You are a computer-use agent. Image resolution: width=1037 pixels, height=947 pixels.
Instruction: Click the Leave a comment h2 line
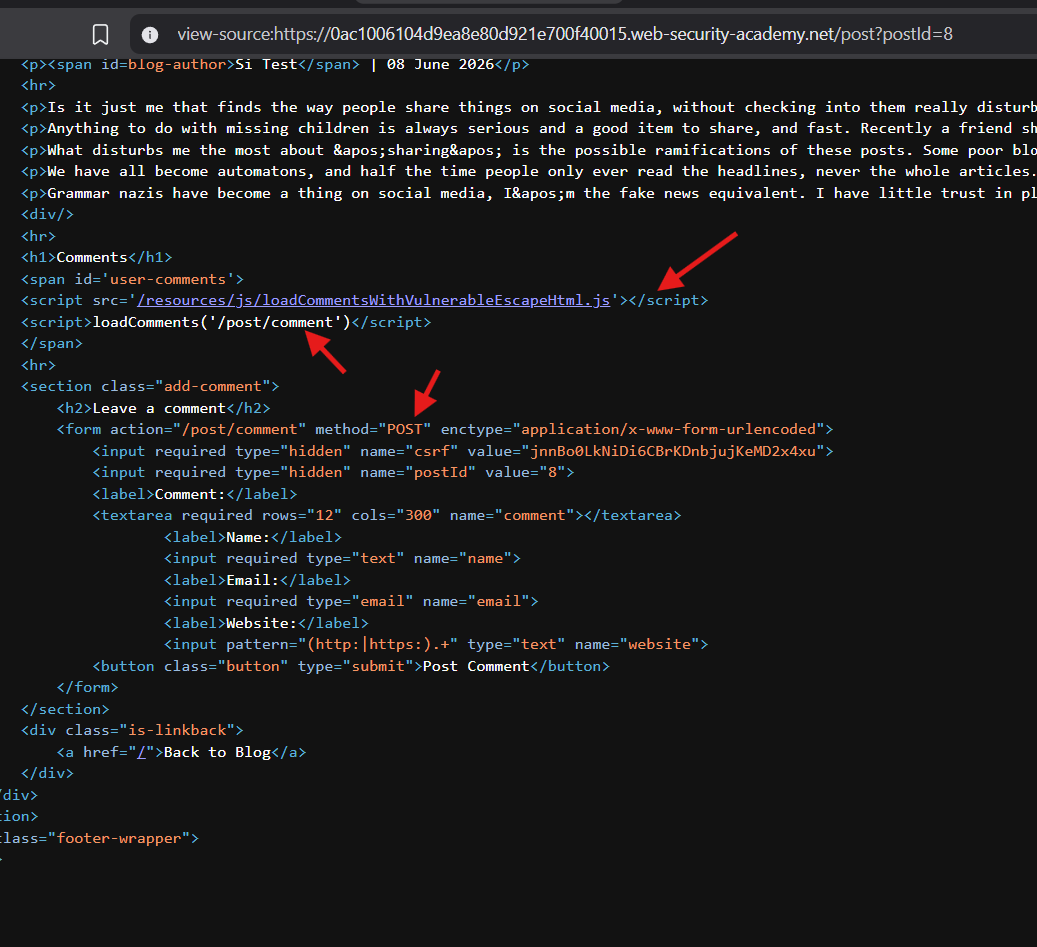[x=163, y=408]
